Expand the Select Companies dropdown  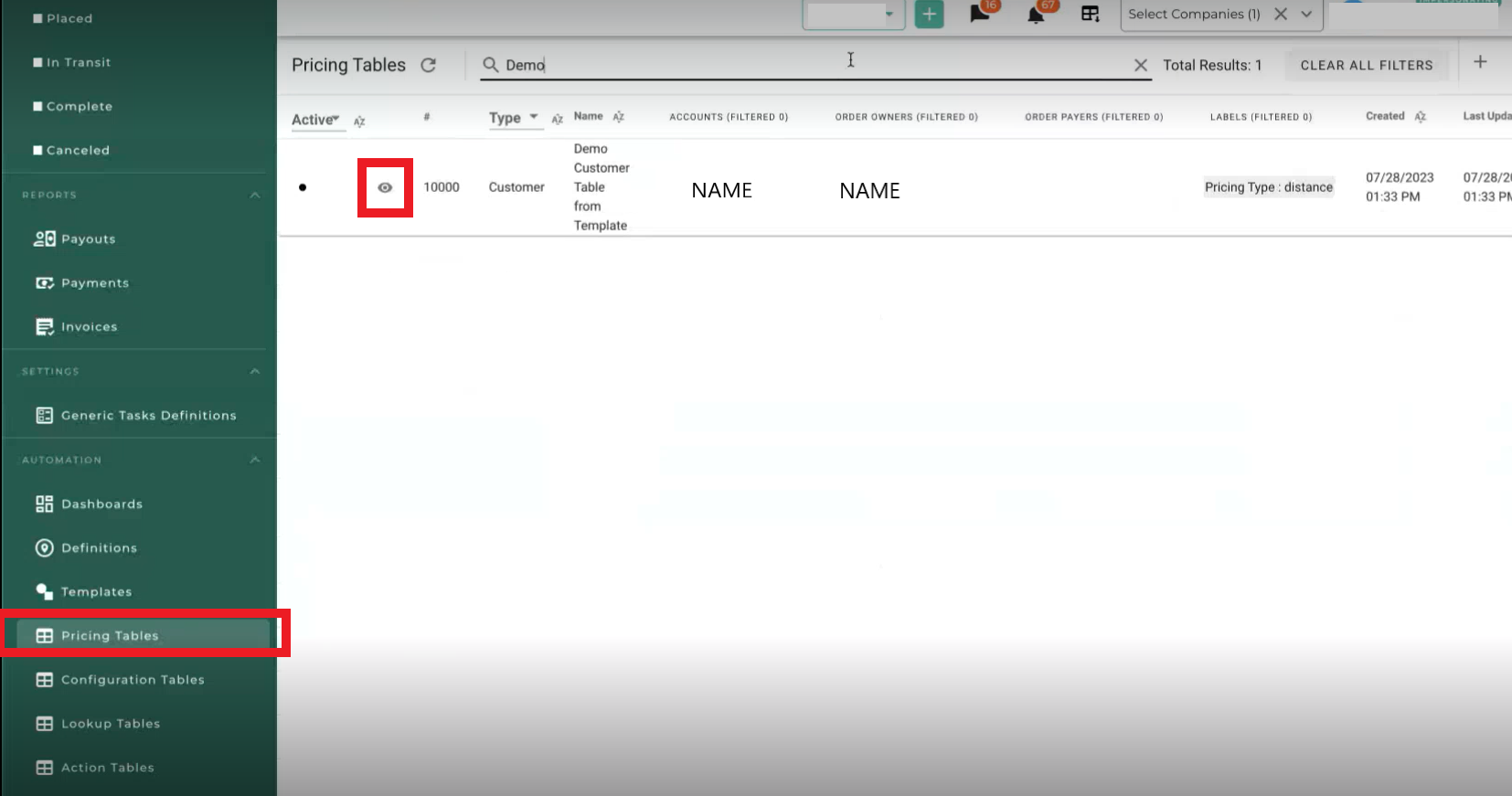click(x=1306, y=14)
